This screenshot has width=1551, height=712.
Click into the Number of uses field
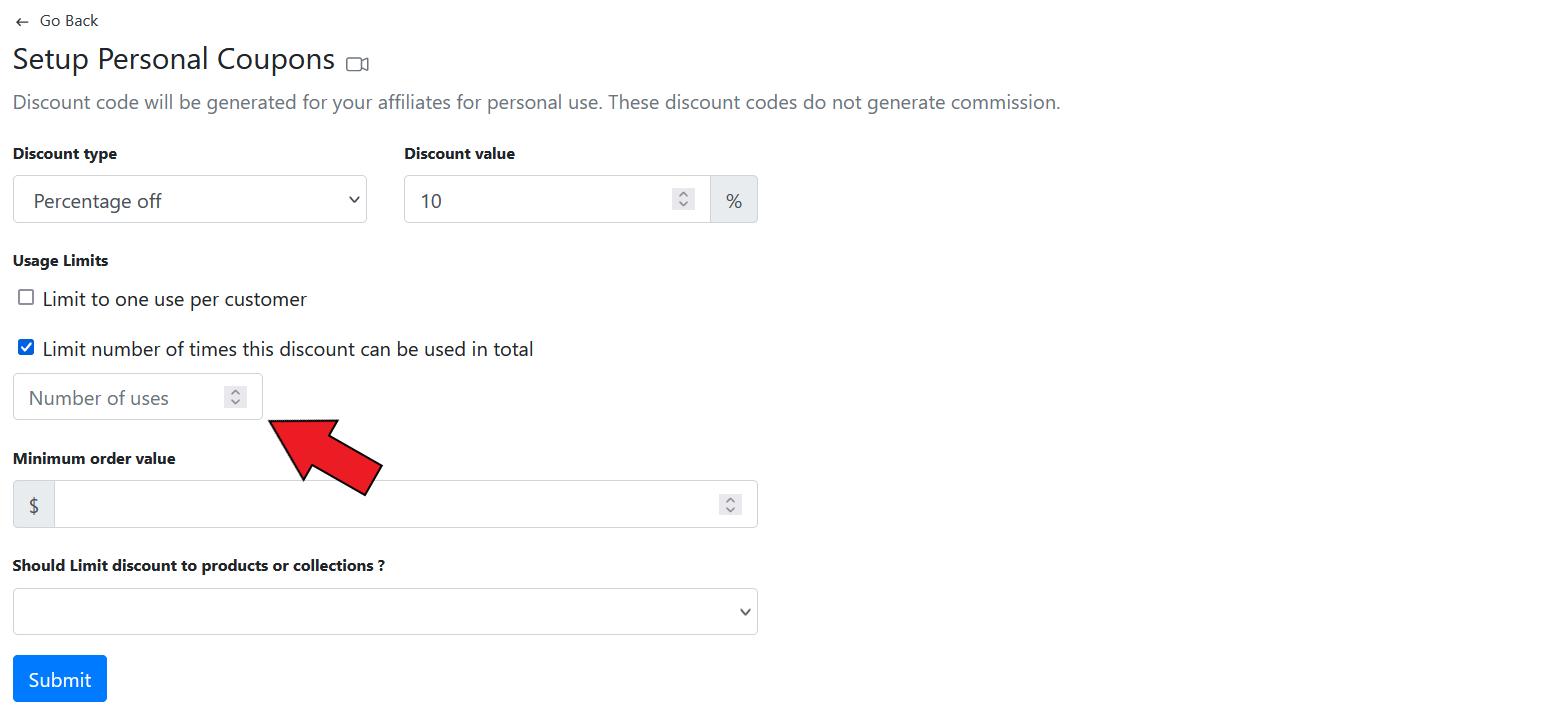[120, 398]
